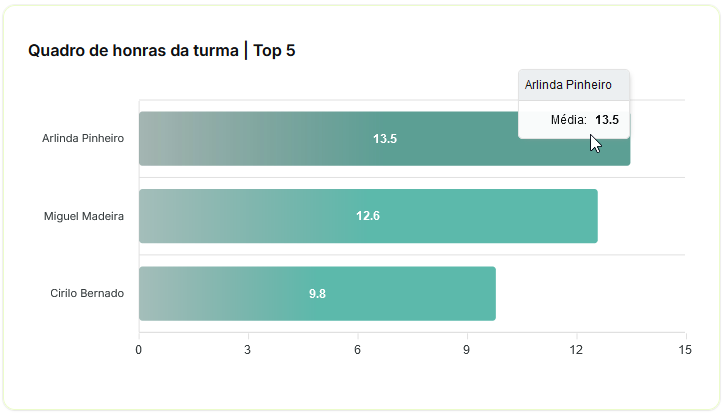Image resolution: width=727 pixels, height=415 pixels.
Task: Click the tooltip header Arlinda Pinheiro
Action: click(x=568, y=85)
